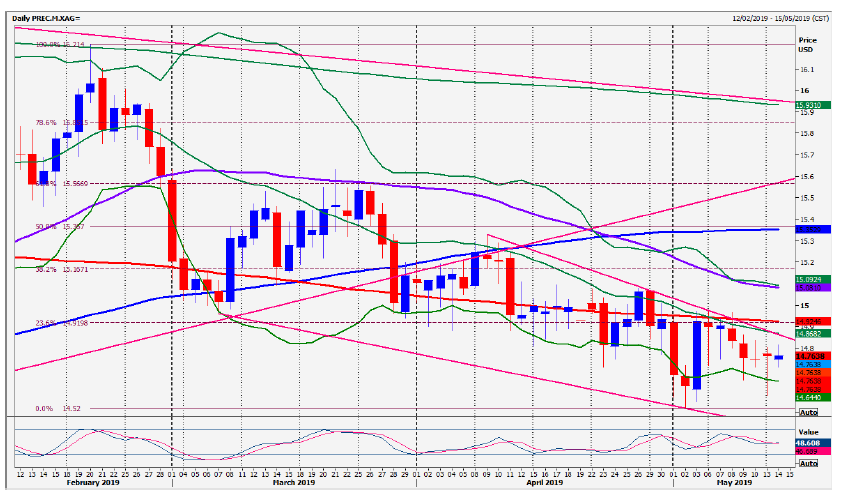Click the April 2019 month label

click(544, 482)
